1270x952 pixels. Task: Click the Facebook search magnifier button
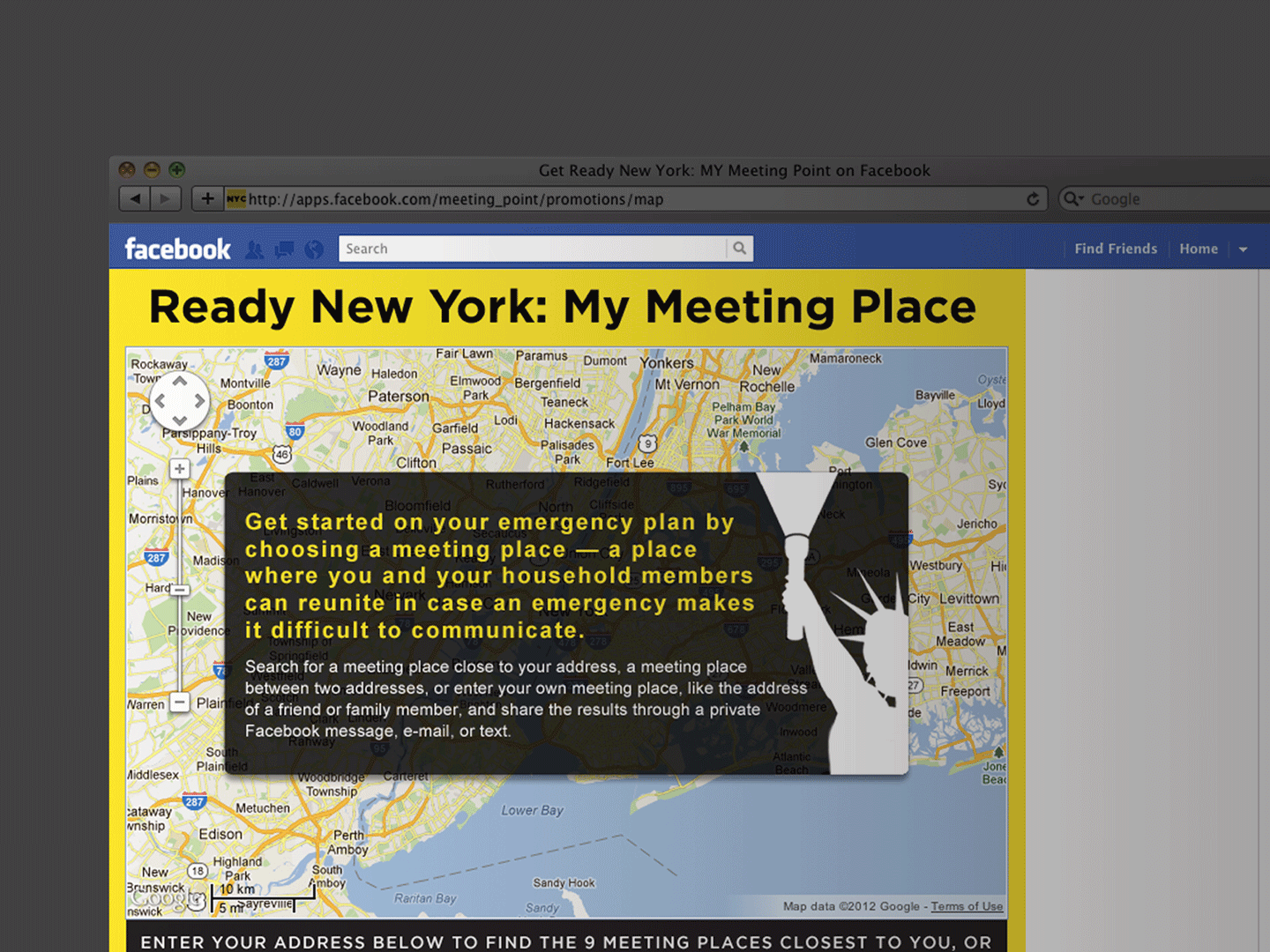point(740,249)
